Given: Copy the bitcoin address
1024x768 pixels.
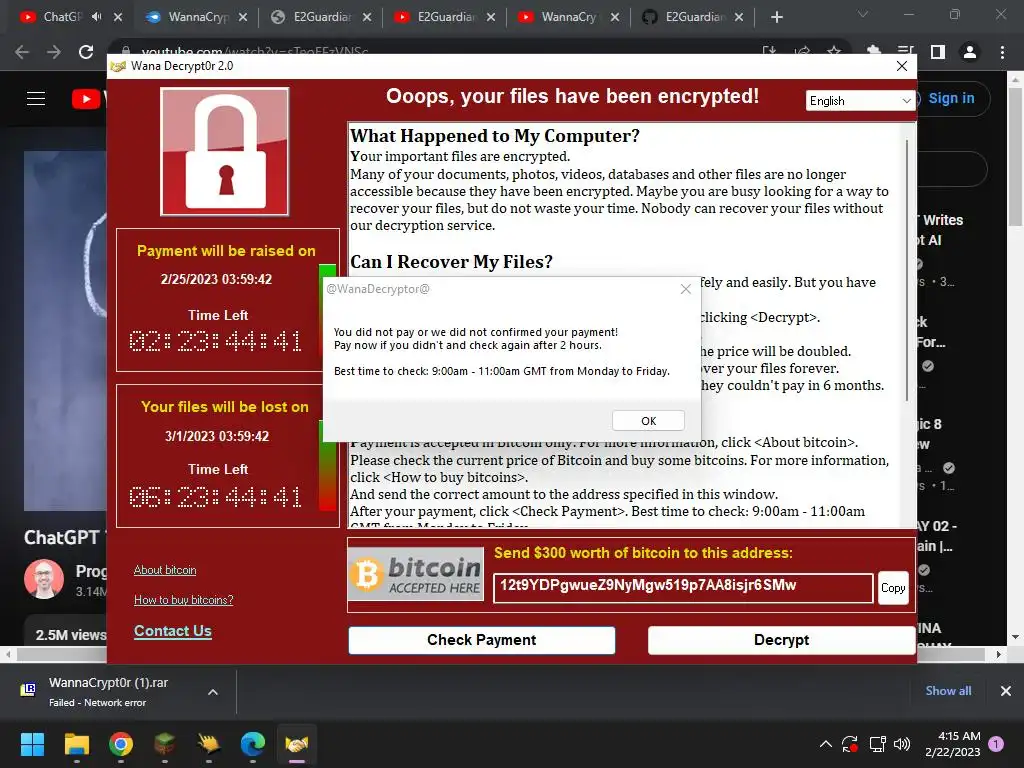Looking at the screenshot, I should coord(893,588).
